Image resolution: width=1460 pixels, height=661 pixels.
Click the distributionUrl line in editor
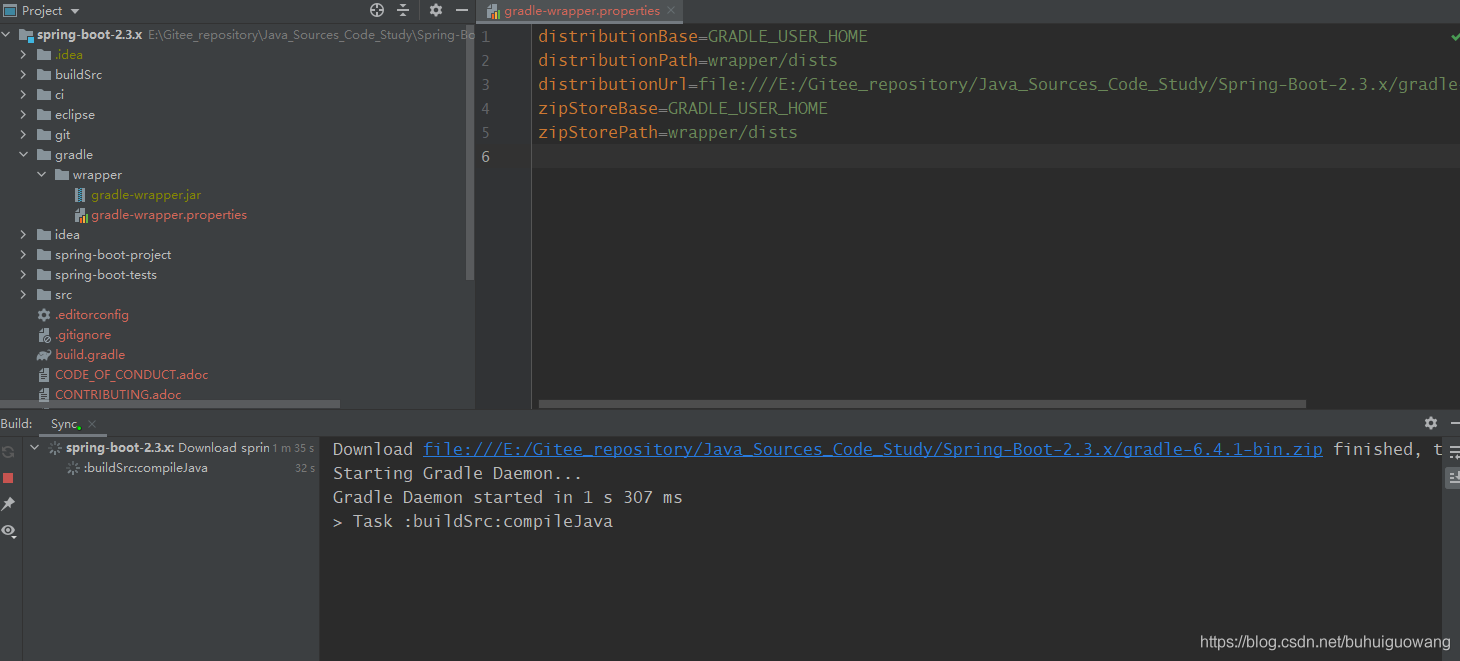coord(997,84)
